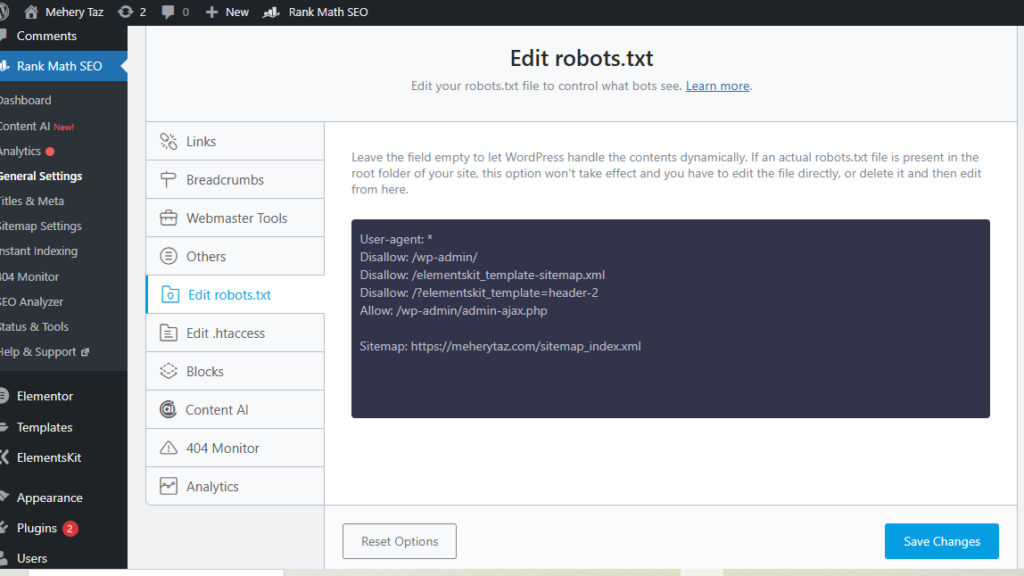Open the updates icon showing 2

(125, 12)
